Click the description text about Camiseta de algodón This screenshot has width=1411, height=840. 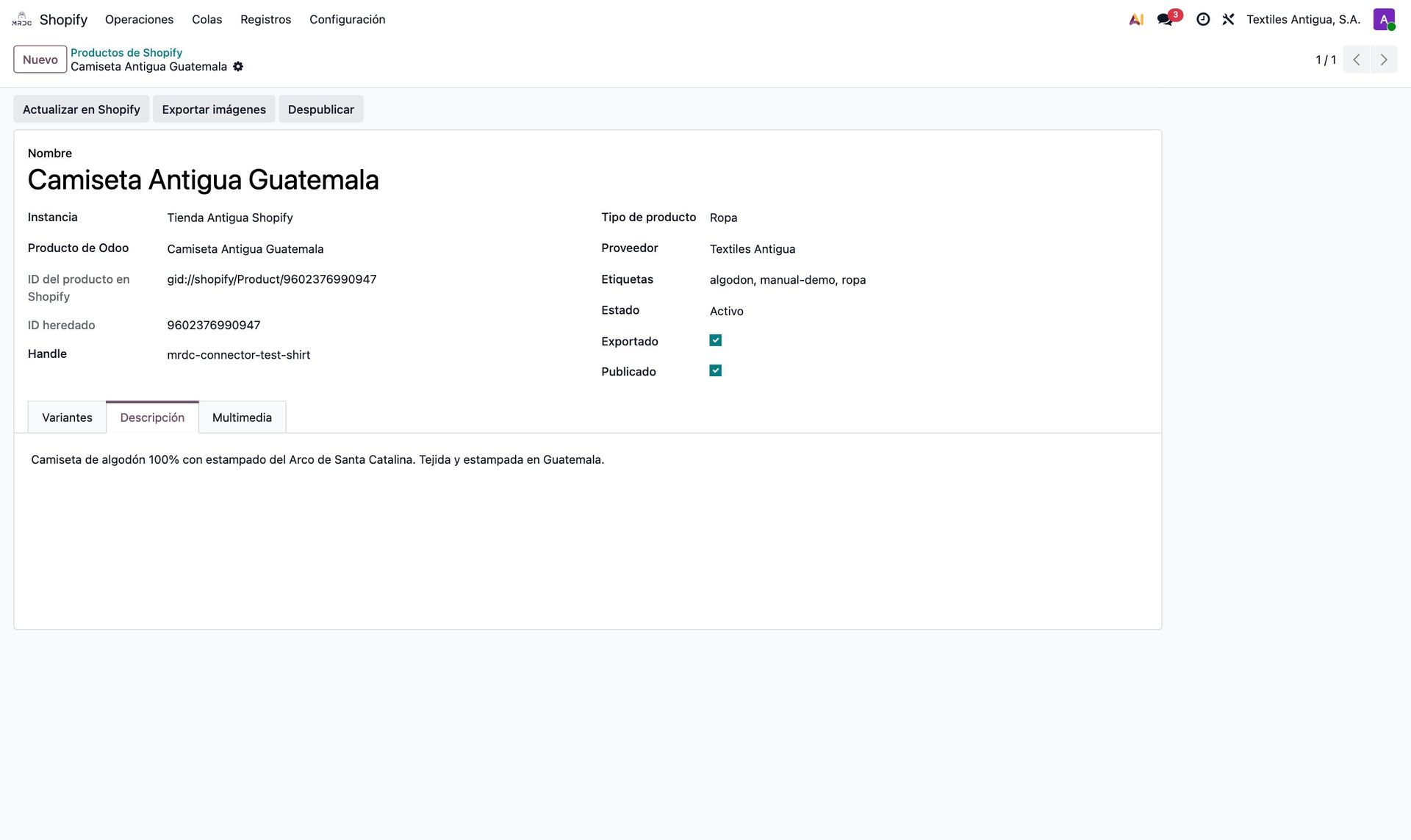pyautogui.click(x=317, y=459)
